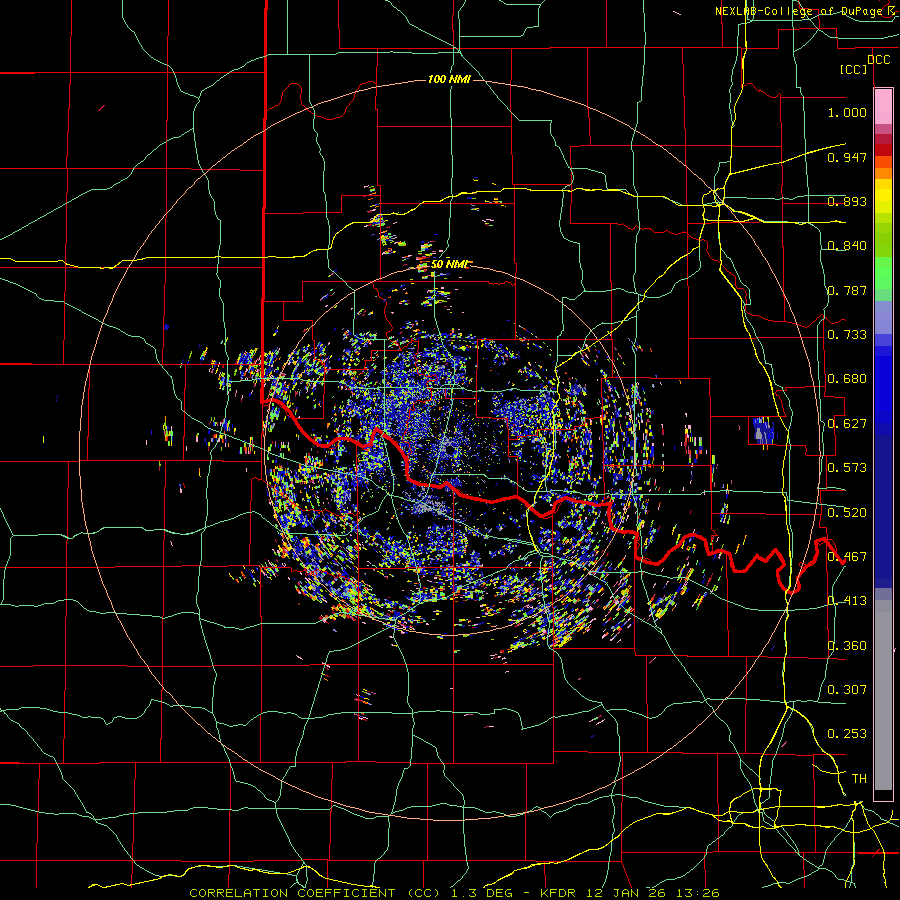The height and width of the screenshot is (900, 900).
Task: Select the 0.680 scale value
Action: [x=847, y=379]
